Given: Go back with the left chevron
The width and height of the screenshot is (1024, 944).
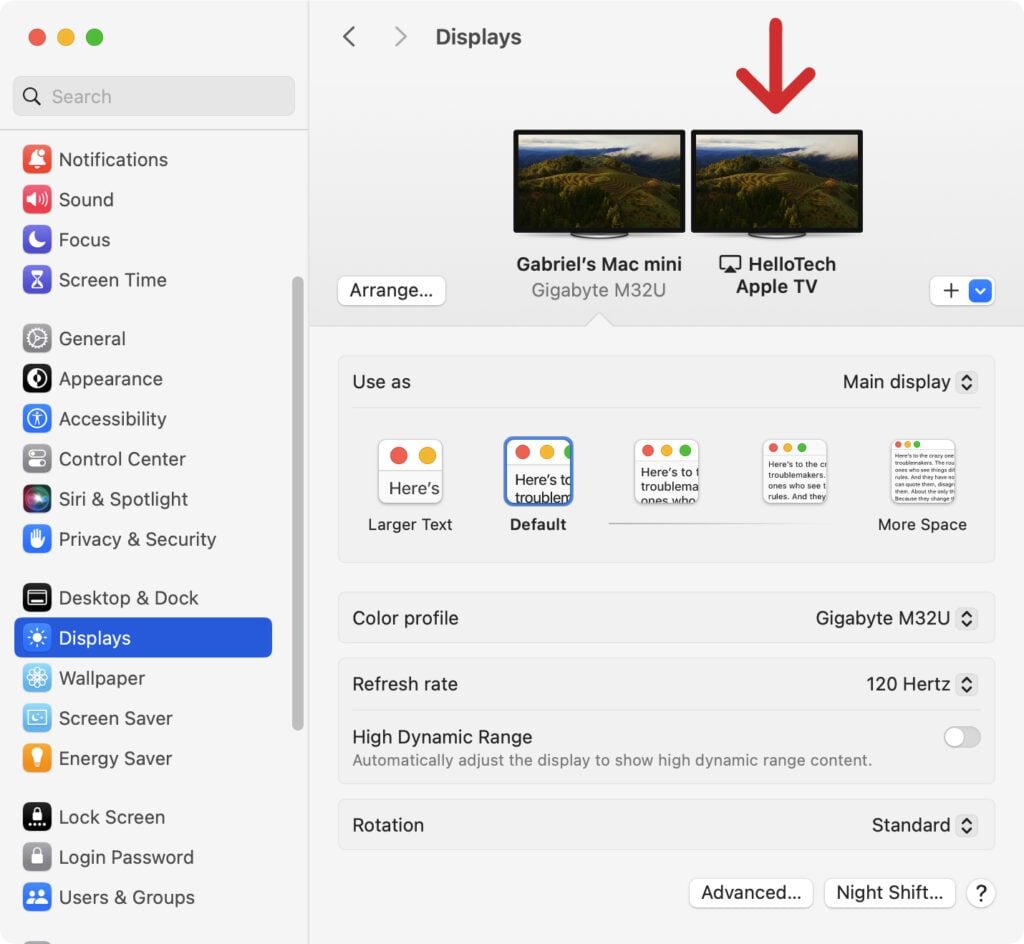Looking at the screenshot, I should [349, 37].
